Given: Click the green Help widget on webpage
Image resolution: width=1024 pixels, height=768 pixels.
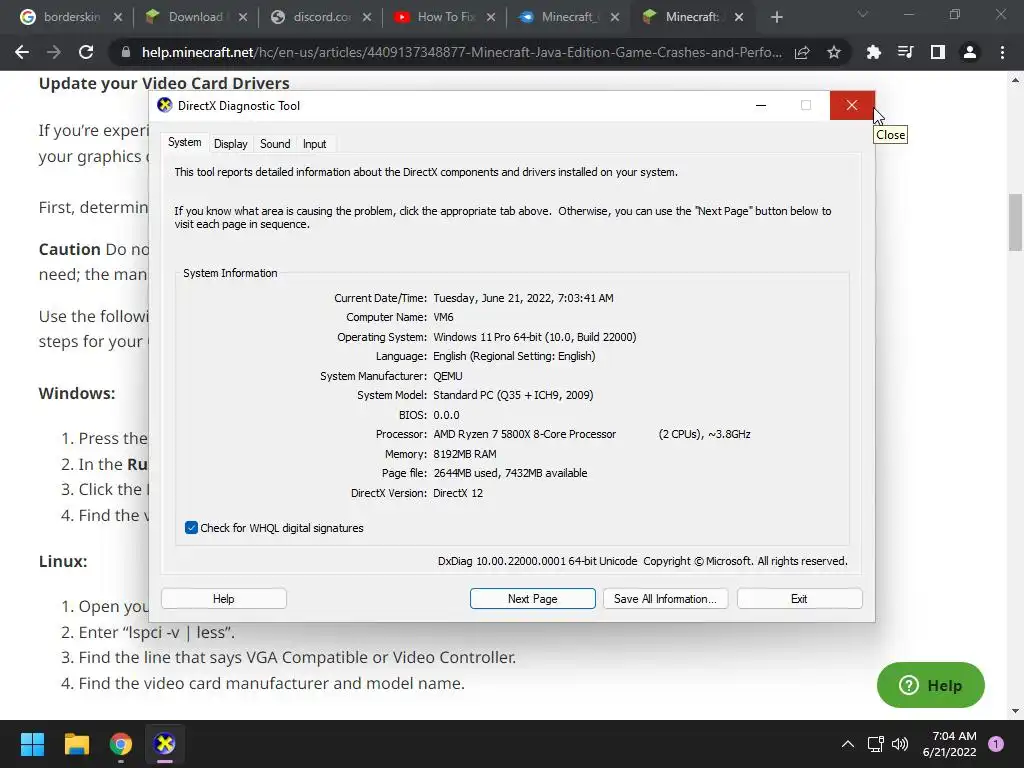Looking at the screenshot, I should (930, 685).
